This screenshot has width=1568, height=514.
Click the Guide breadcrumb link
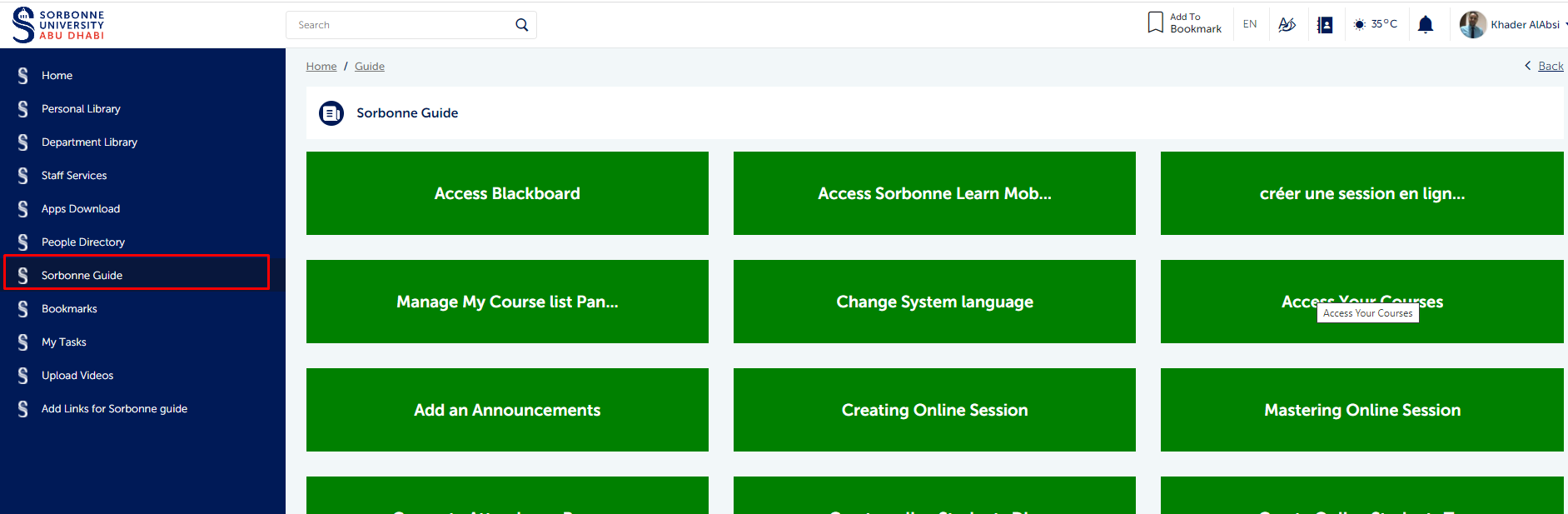click(x=370, y=67)
